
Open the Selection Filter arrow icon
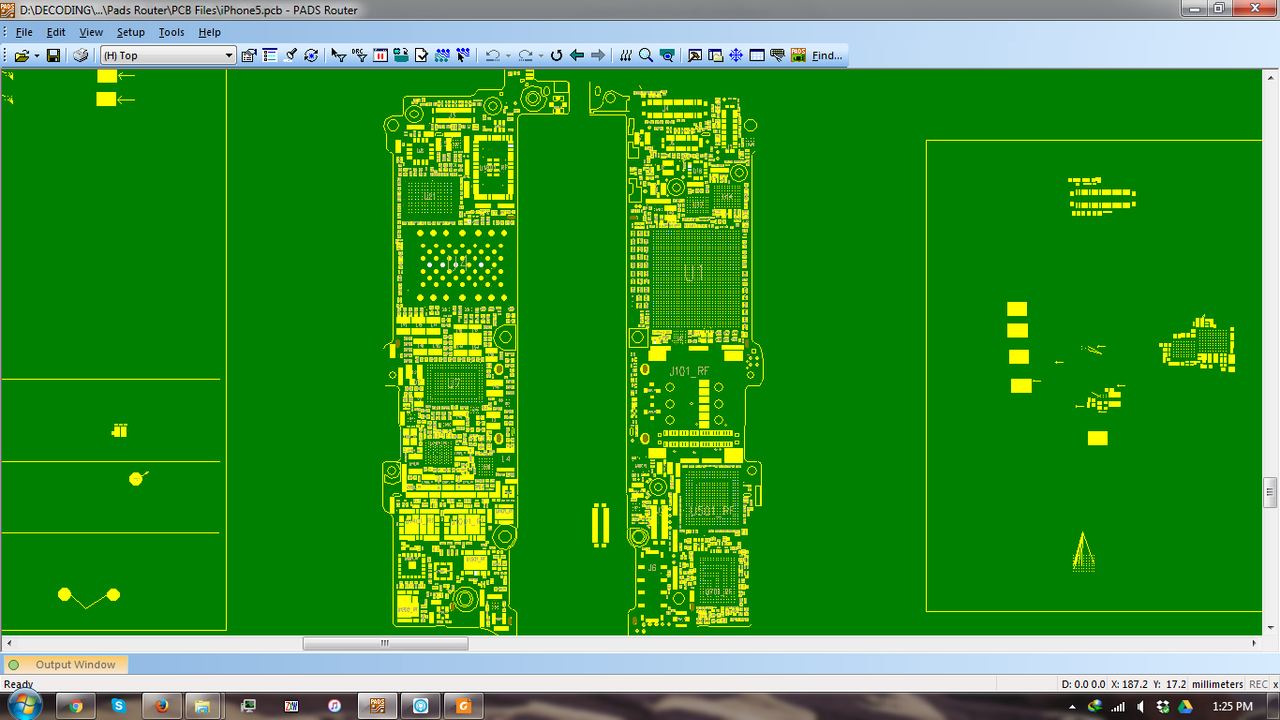point(339,56)
